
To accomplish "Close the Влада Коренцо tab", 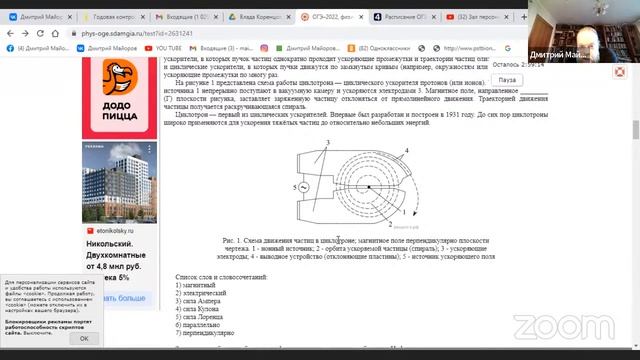I will (x=289, y=17).
